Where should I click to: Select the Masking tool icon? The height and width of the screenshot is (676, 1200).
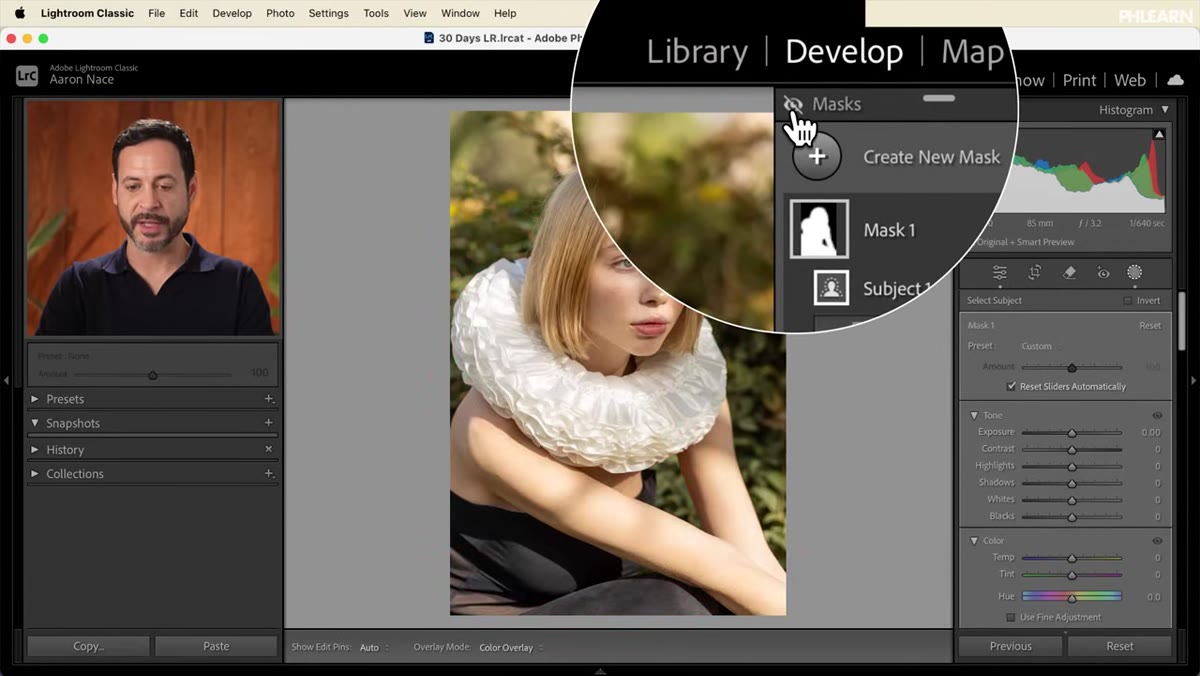click(x=1135, y=272)
